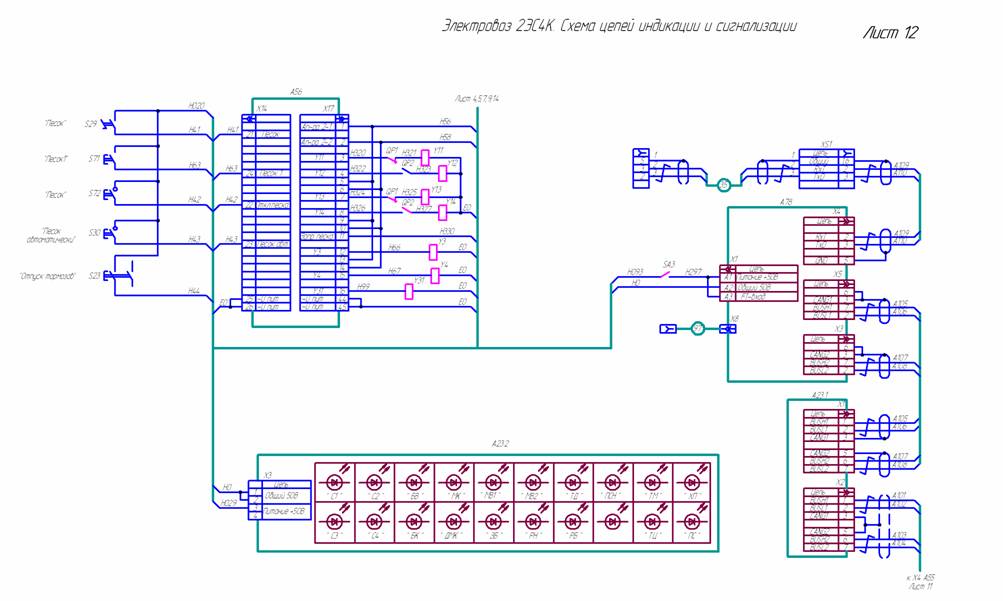Click the XS1 connector label

click(x=826, y=144)
